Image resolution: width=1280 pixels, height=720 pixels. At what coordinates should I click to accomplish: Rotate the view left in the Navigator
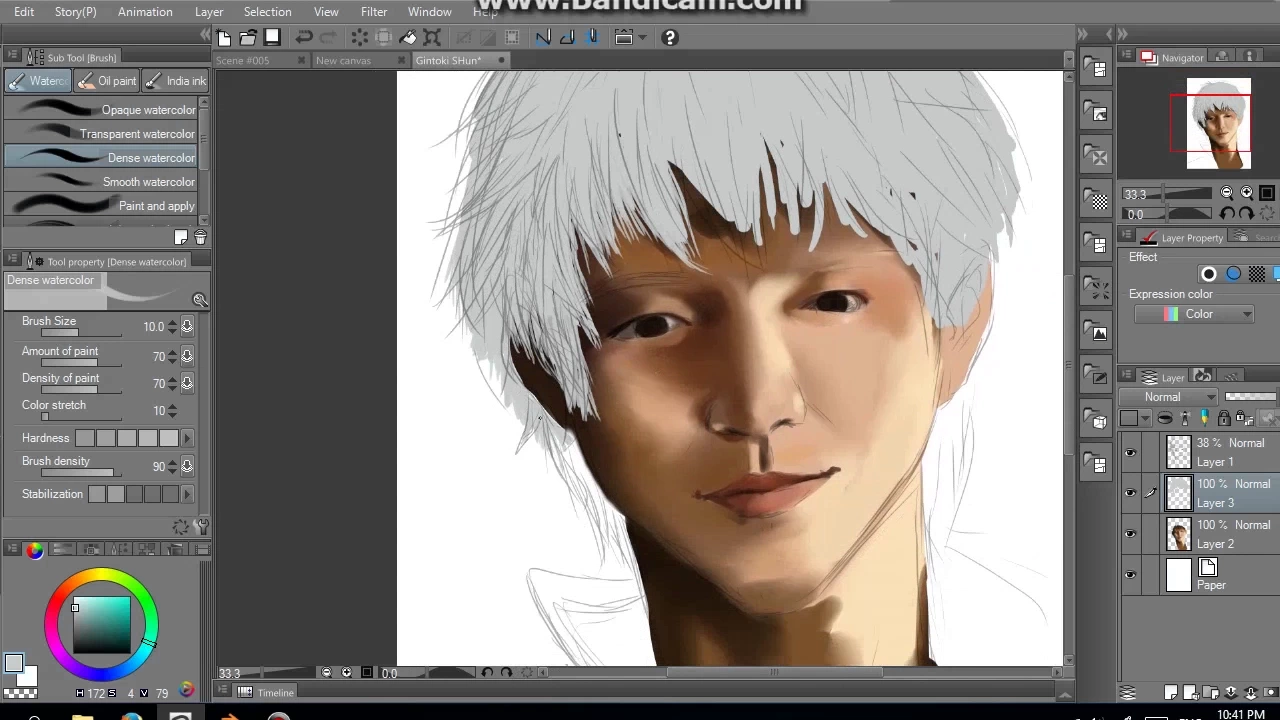click(x=1228, y=213)
